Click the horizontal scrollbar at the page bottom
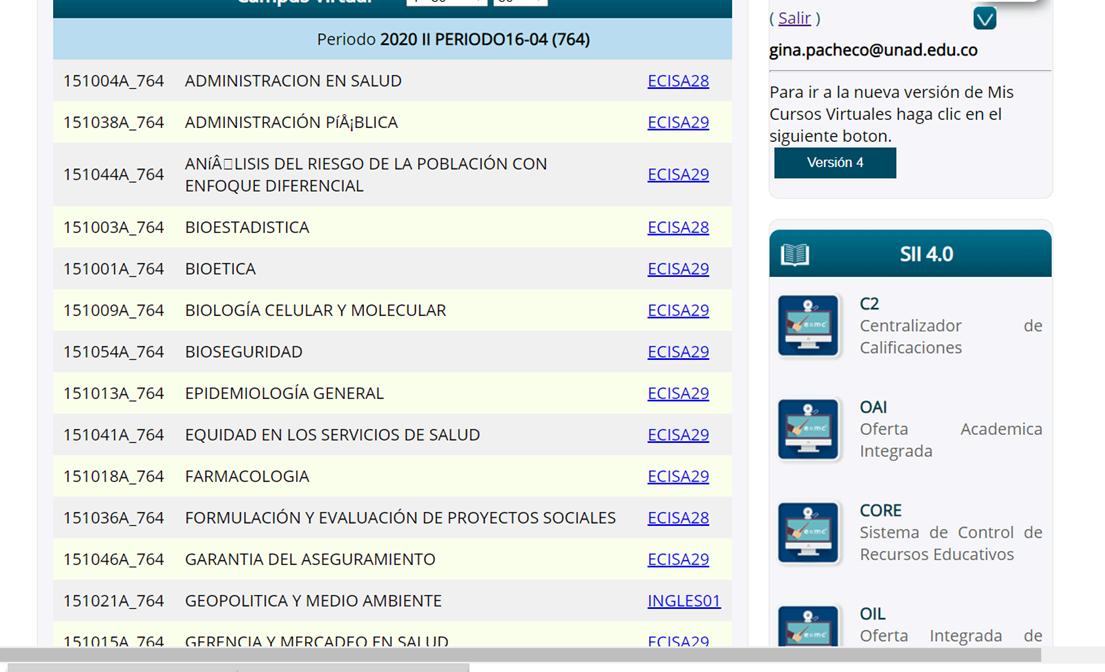The width and height of the screenshot is (1105, 672). pos(520,655)
